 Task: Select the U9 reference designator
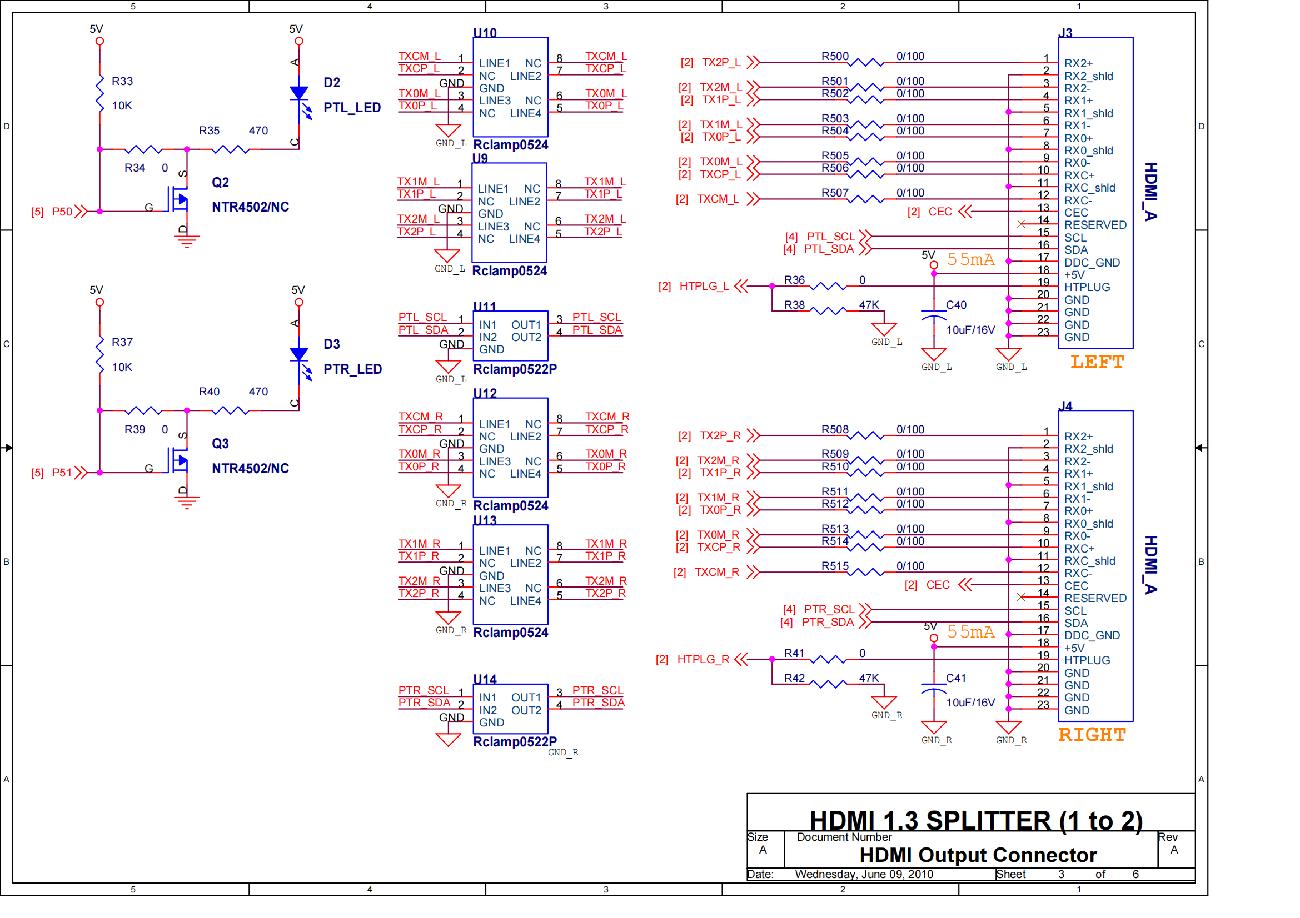[x=481, y=158]
